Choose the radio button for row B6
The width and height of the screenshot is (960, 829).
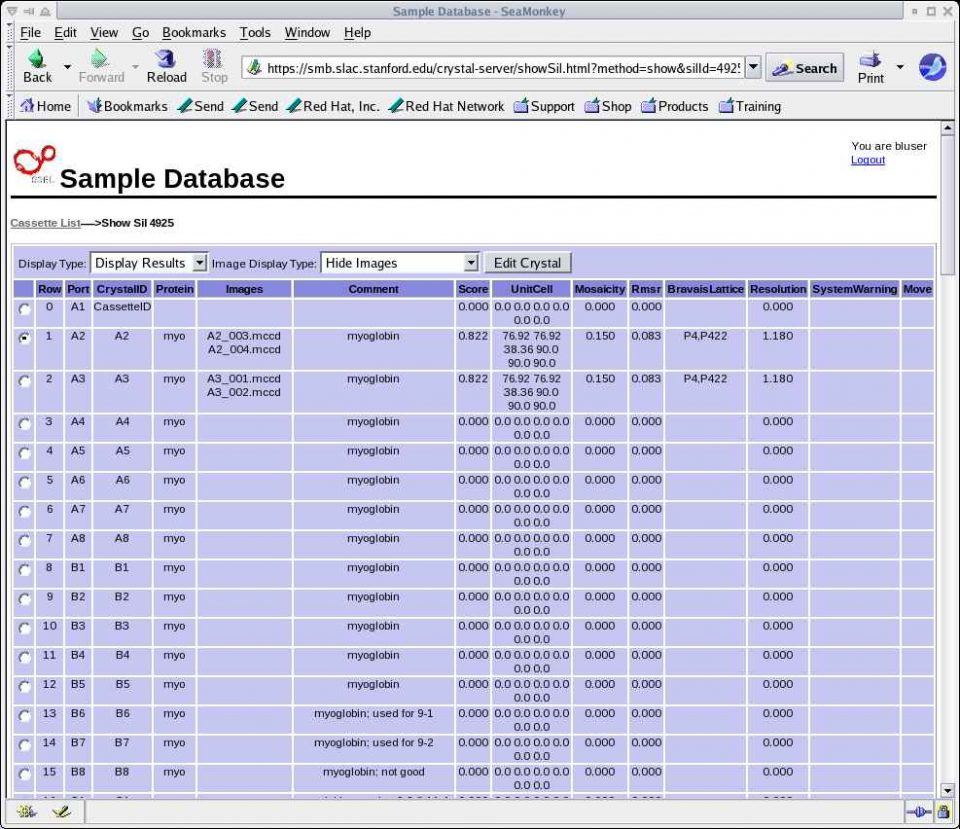point(24,716)
